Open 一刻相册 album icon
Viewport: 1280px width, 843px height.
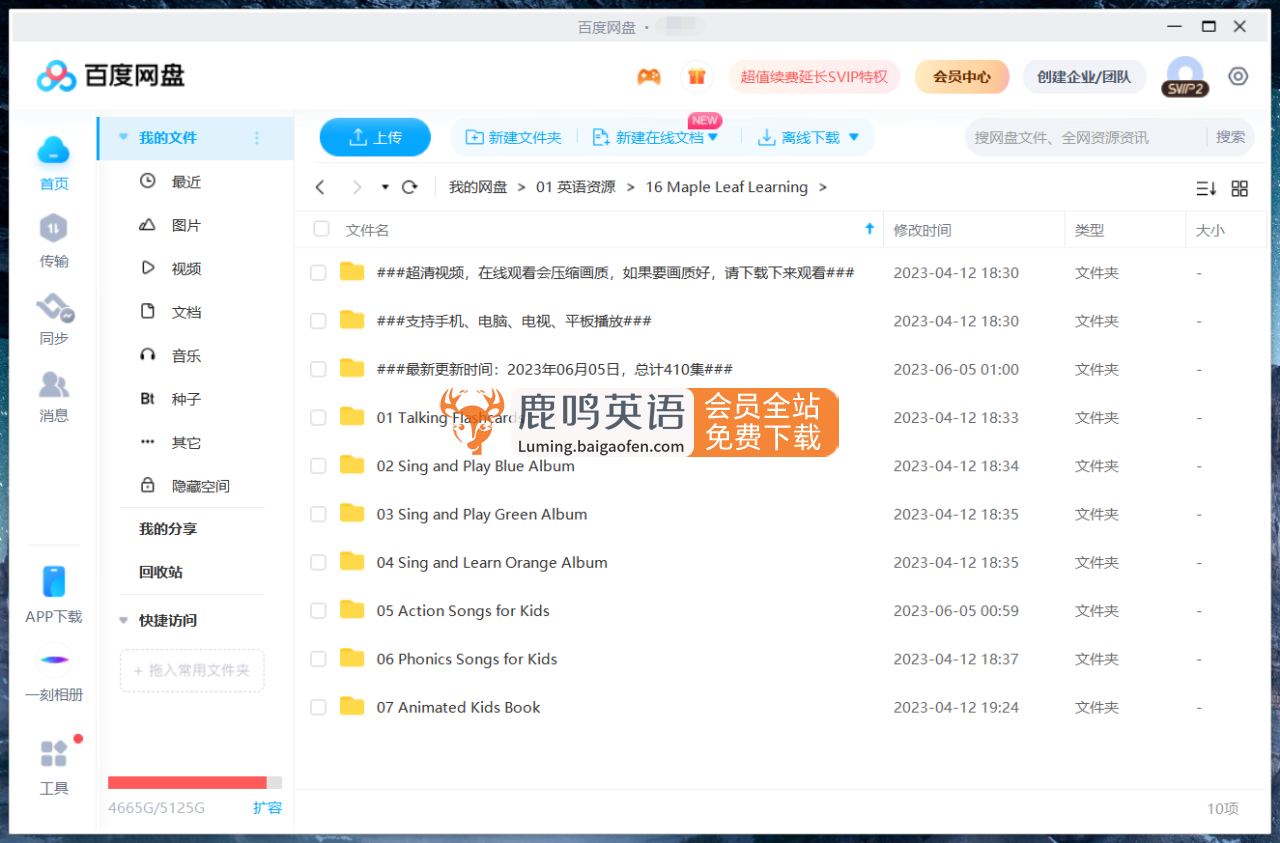coord(54,660)
